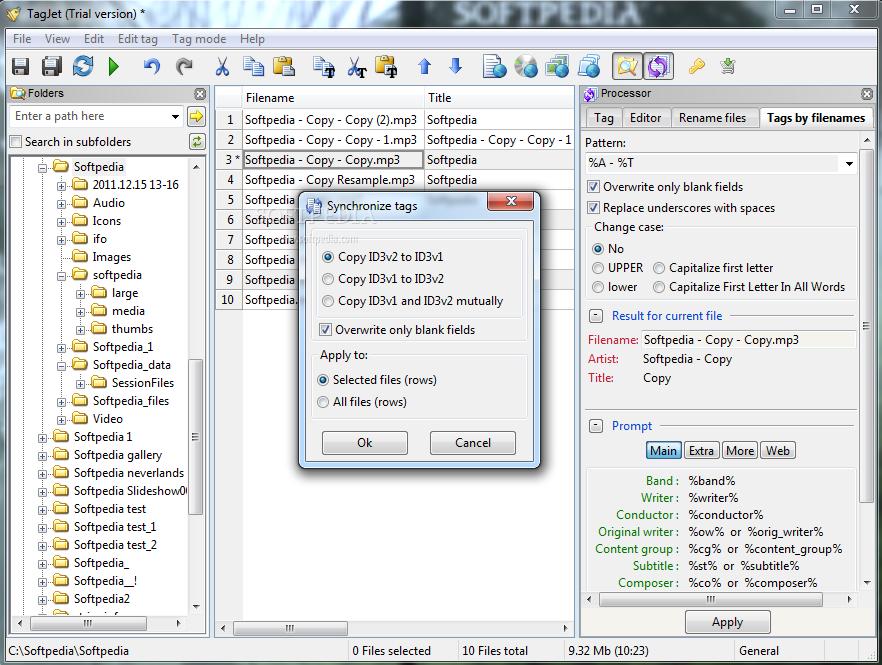This screenshot has width=882, height=665.
Task: Open the File menu
Action: click(22, 39)
